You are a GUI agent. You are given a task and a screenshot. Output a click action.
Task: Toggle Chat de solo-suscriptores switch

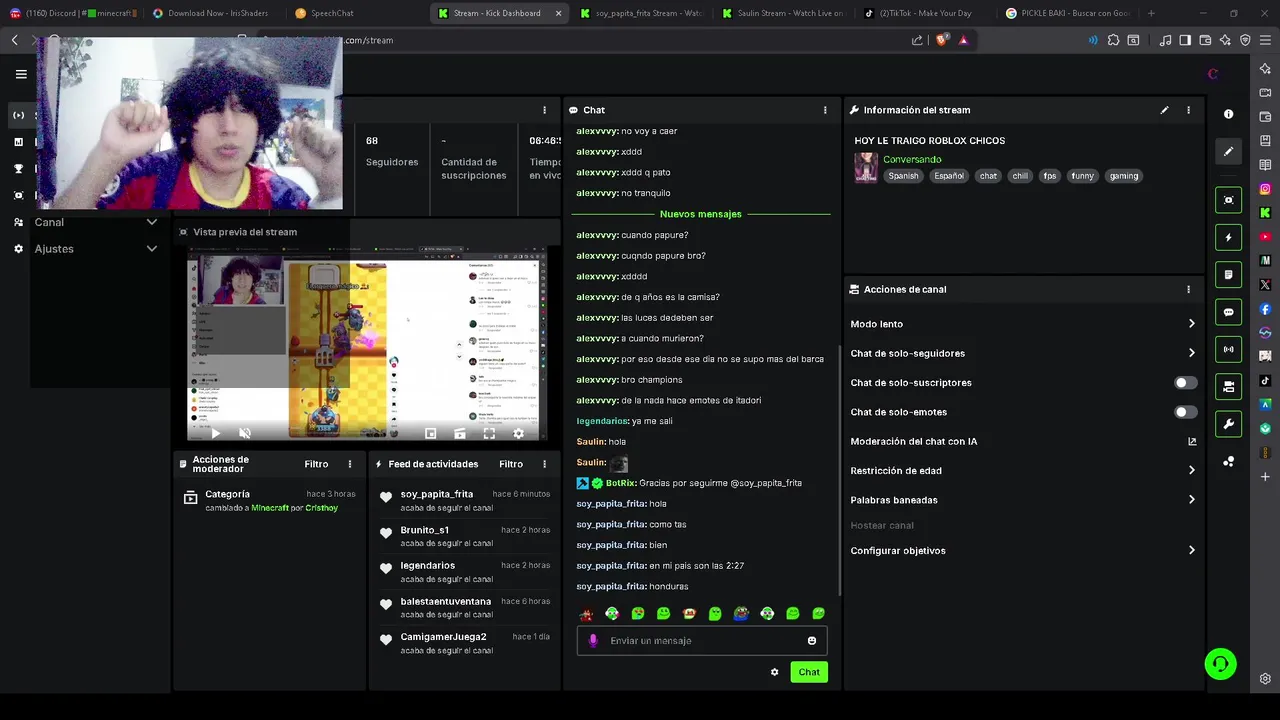tap(1185, 383)
